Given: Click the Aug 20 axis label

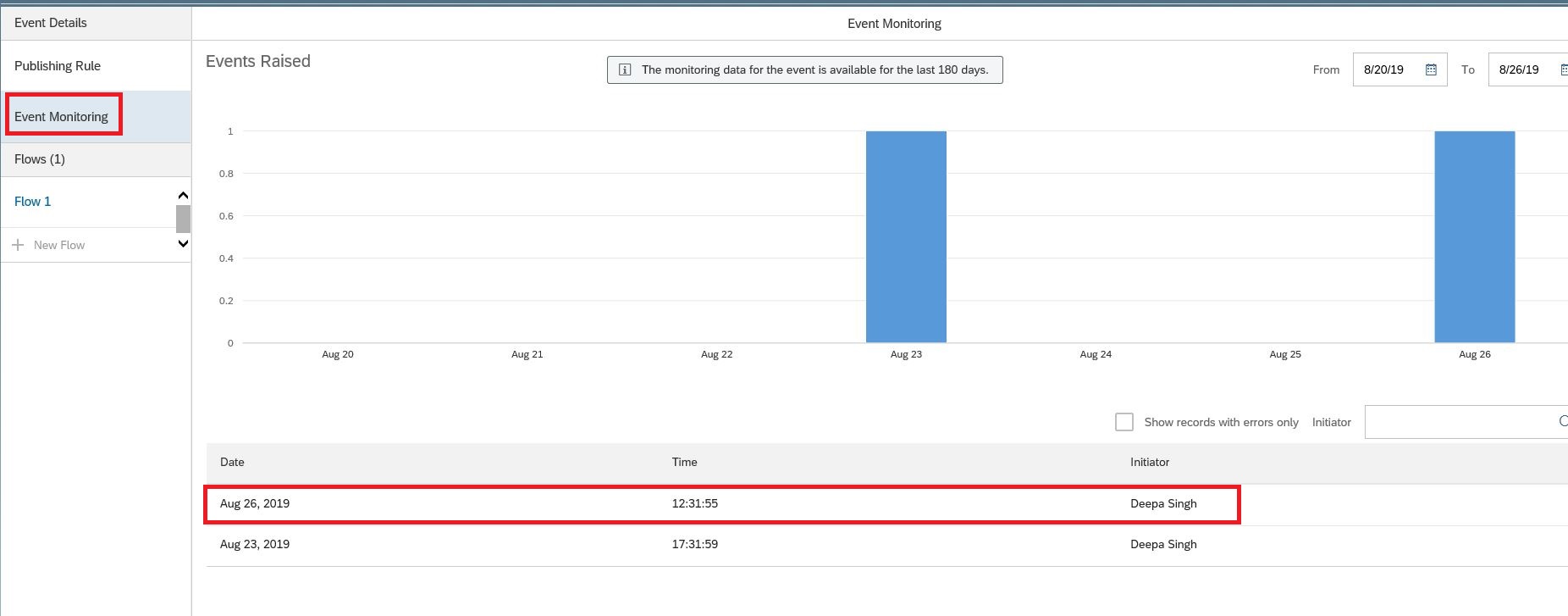Looking at the screenshot, I should coord(338,354).
